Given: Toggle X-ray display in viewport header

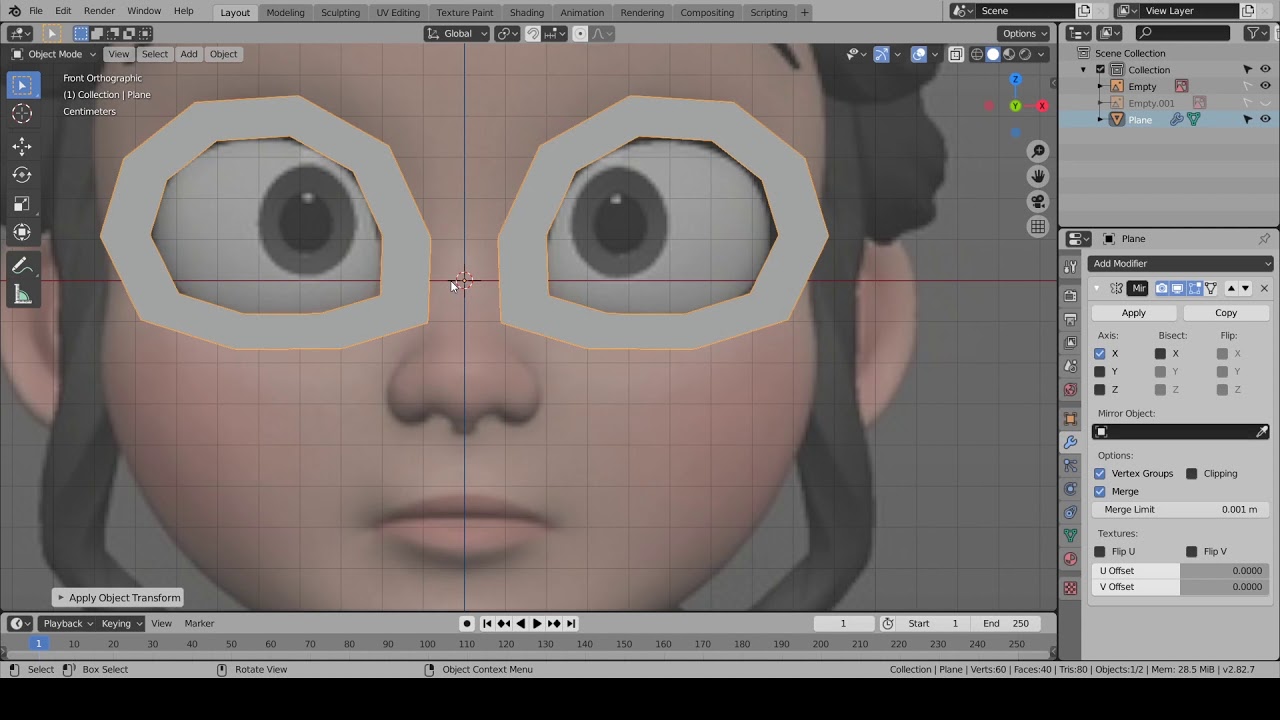Looking at the screenshot, I should (956, 54).
